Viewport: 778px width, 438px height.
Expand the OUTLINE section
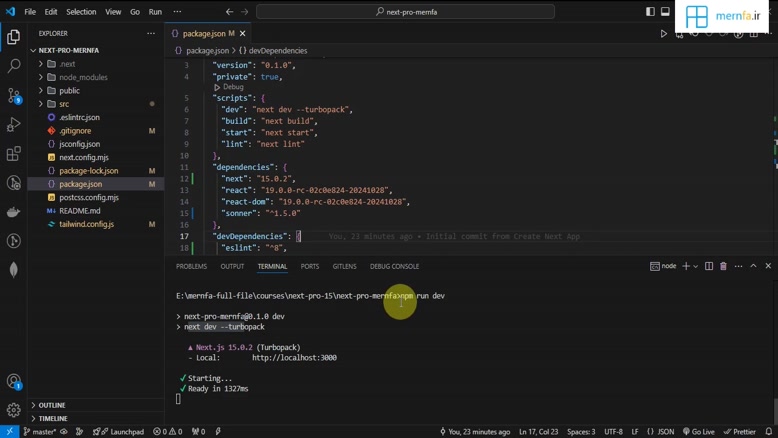(52, 405)
